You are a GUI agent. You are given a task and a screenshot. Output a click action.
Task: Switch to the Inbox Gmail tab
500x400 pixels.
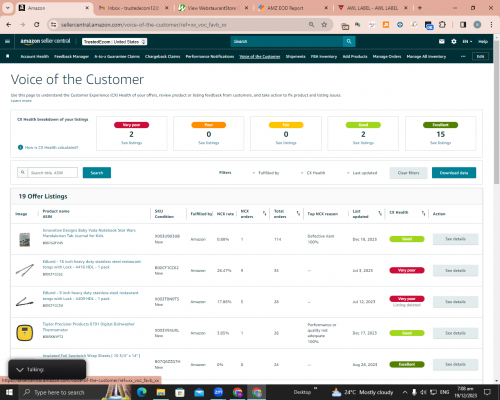click(x=134, y=8)
